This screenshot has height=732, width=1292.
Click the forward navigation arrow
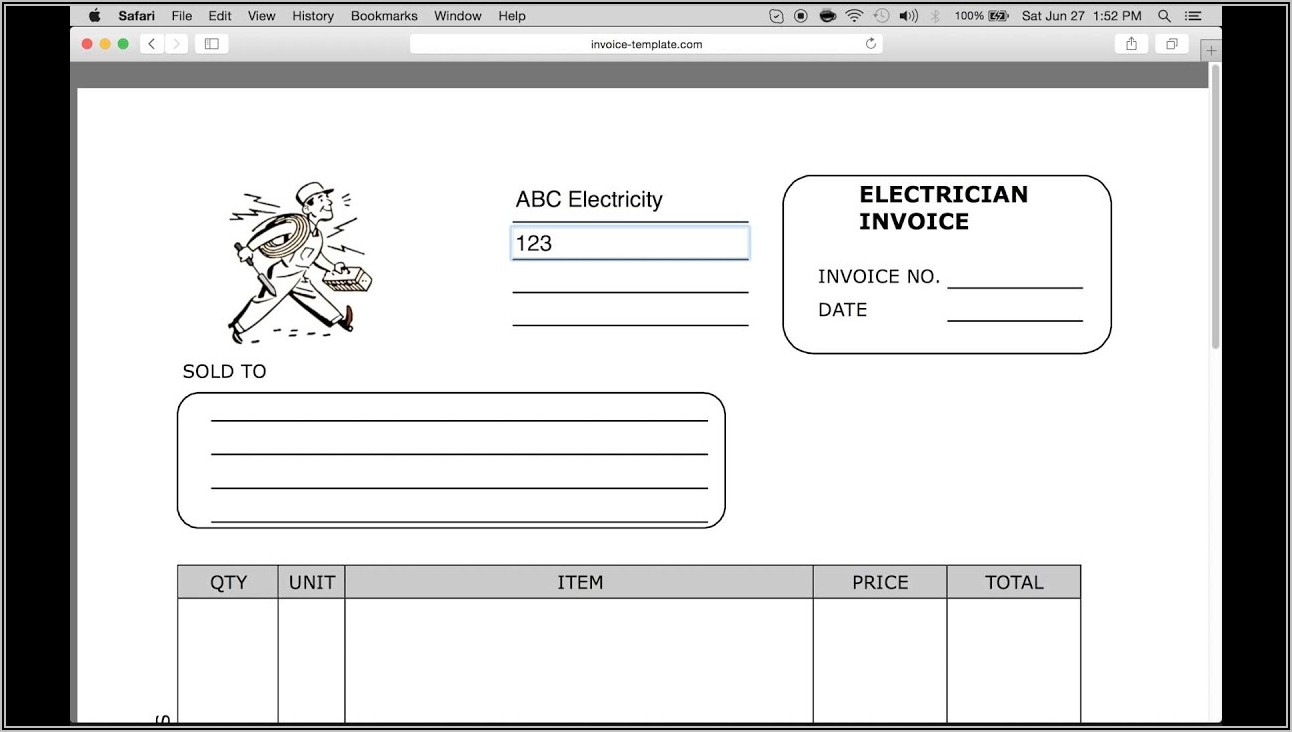177,44
